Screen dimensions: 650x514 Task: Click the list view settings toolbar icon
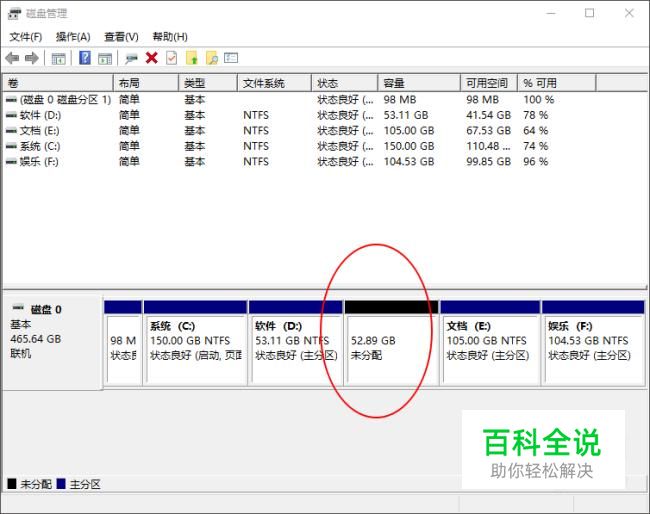click(231, 58)
